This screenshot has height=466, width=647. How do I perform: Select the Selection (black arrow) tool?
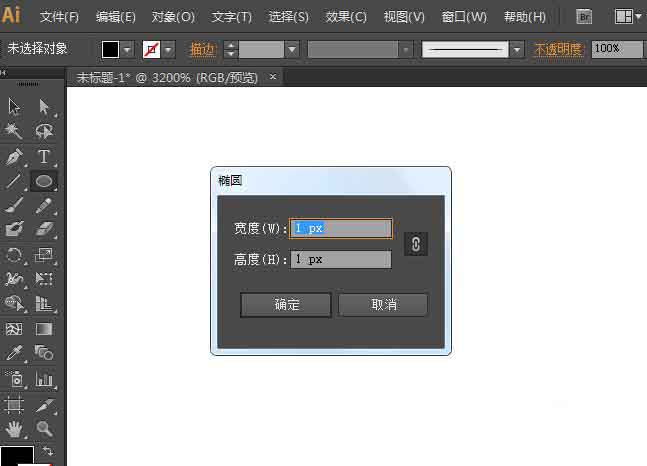14,106
